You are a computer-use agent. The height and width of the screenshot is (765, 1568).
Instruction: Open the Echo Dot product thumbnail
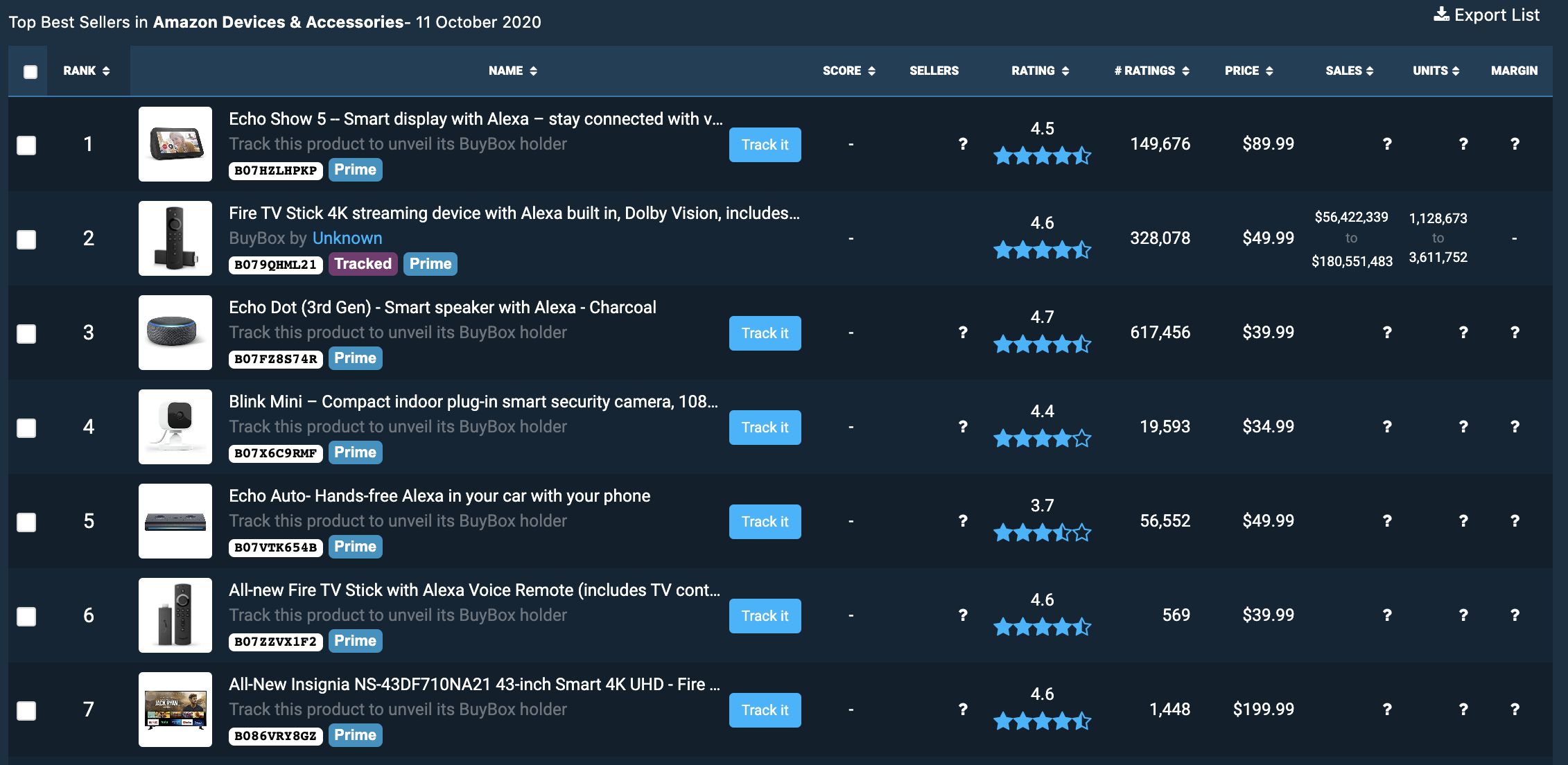pos(175,333)
